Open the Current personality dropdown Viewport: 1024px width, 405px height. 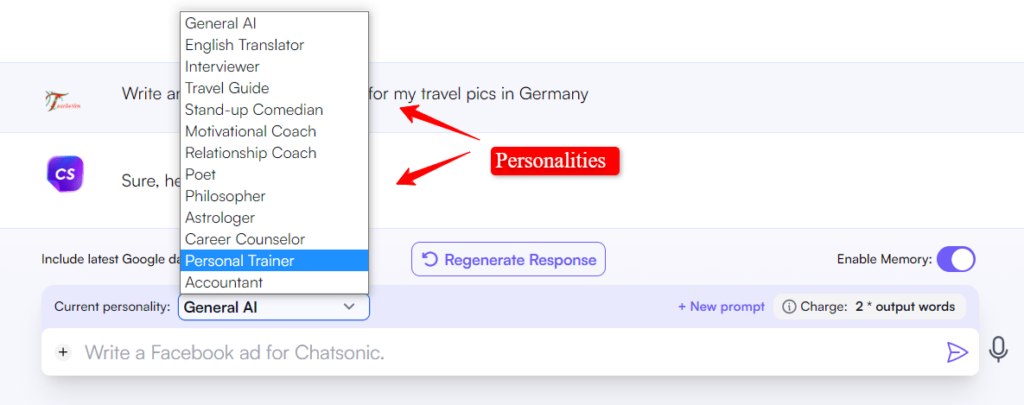point(274,307)
